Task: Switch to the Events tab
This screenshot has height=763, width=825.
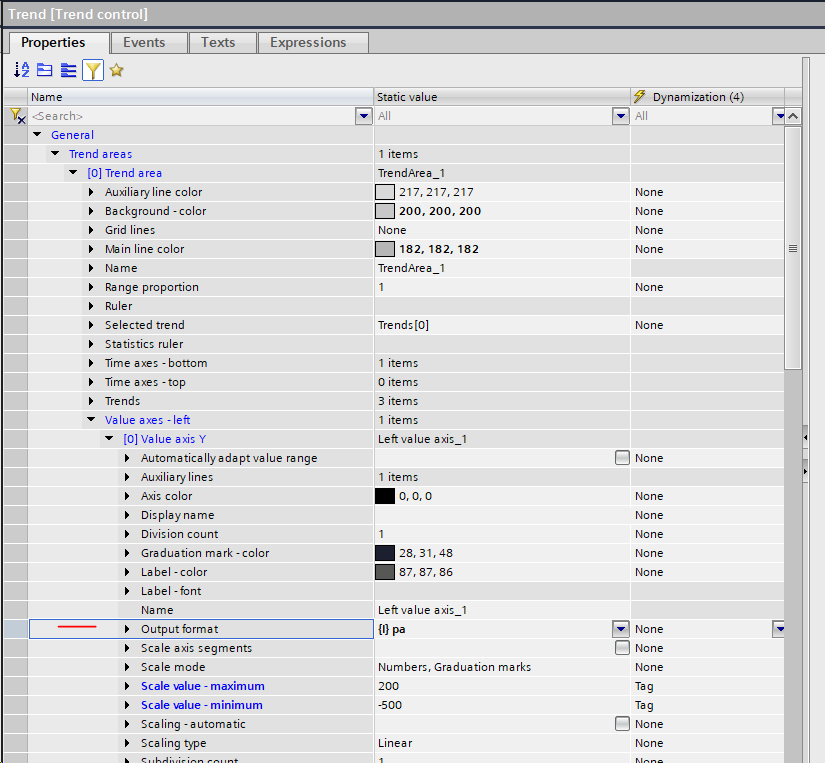Action: [x=144, y=42]
